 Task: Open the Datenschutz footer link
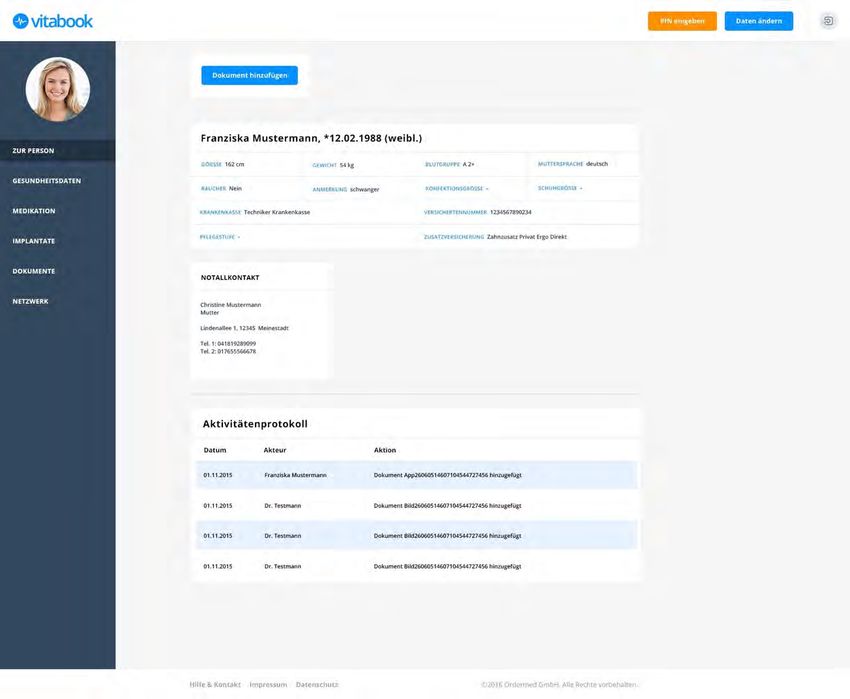(317, 685)
